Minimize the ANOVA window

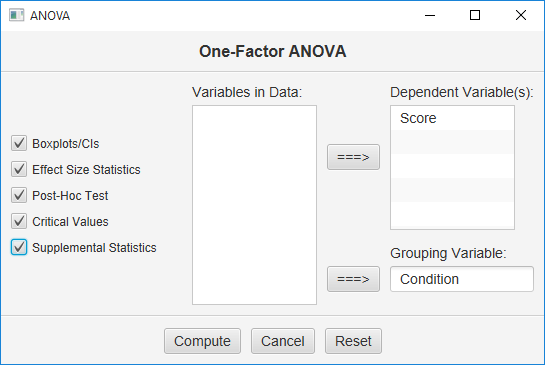pos(430,15)
